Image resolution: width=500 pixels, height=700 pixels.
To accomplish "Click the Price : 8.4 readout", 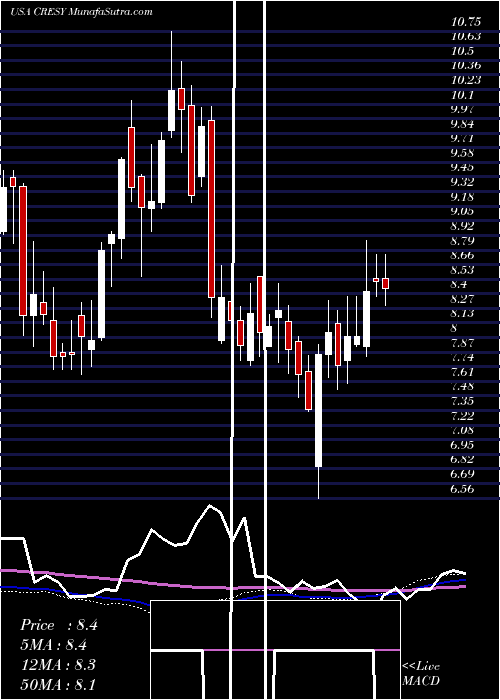I will tap(58, 625).
